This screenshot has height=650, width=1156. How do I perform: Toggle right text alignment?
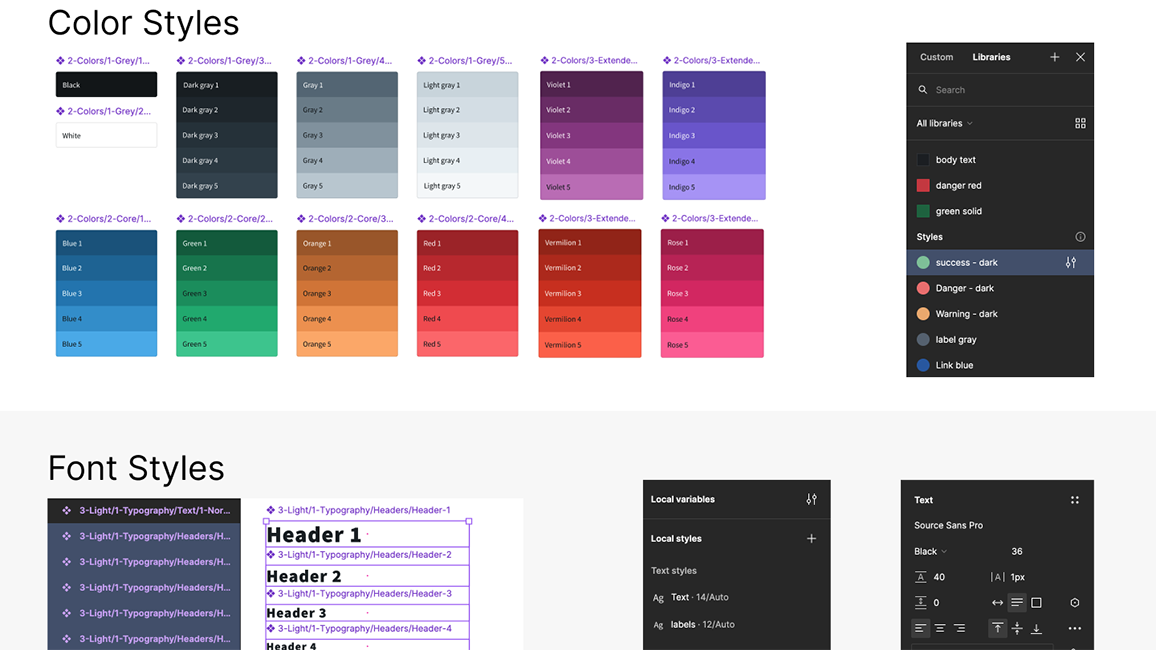tap(960, 628)
